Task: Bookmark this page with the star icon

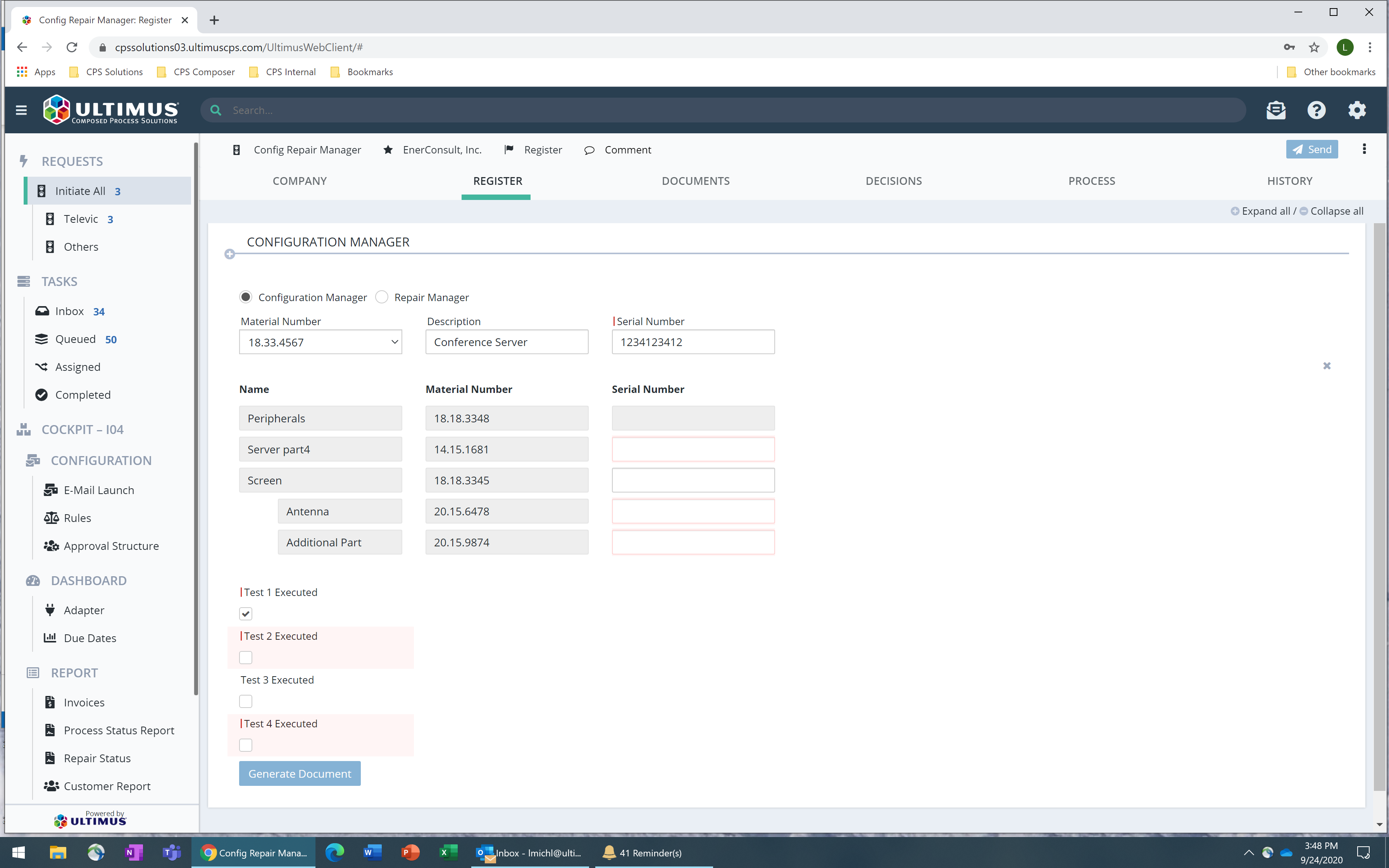Action: pyautogui.click(x=1314, y=47)
